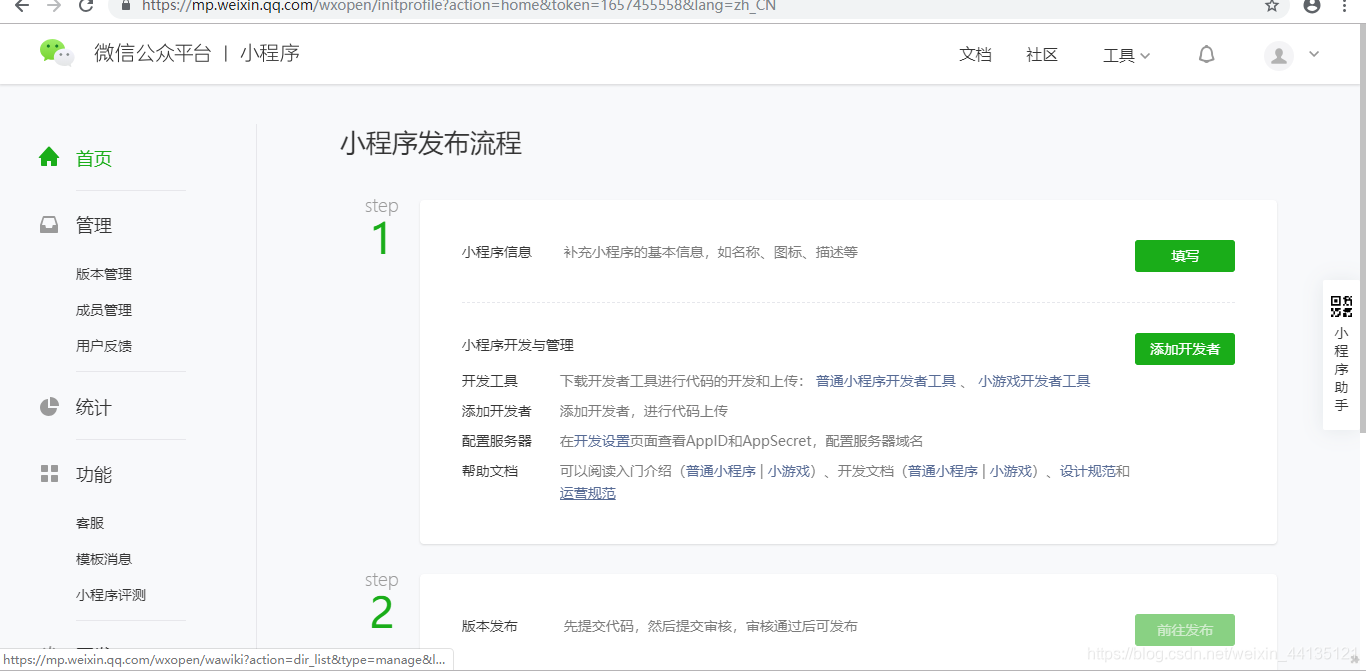
Task: Open the browser three-dot menu
Action: coord(1345,6)
